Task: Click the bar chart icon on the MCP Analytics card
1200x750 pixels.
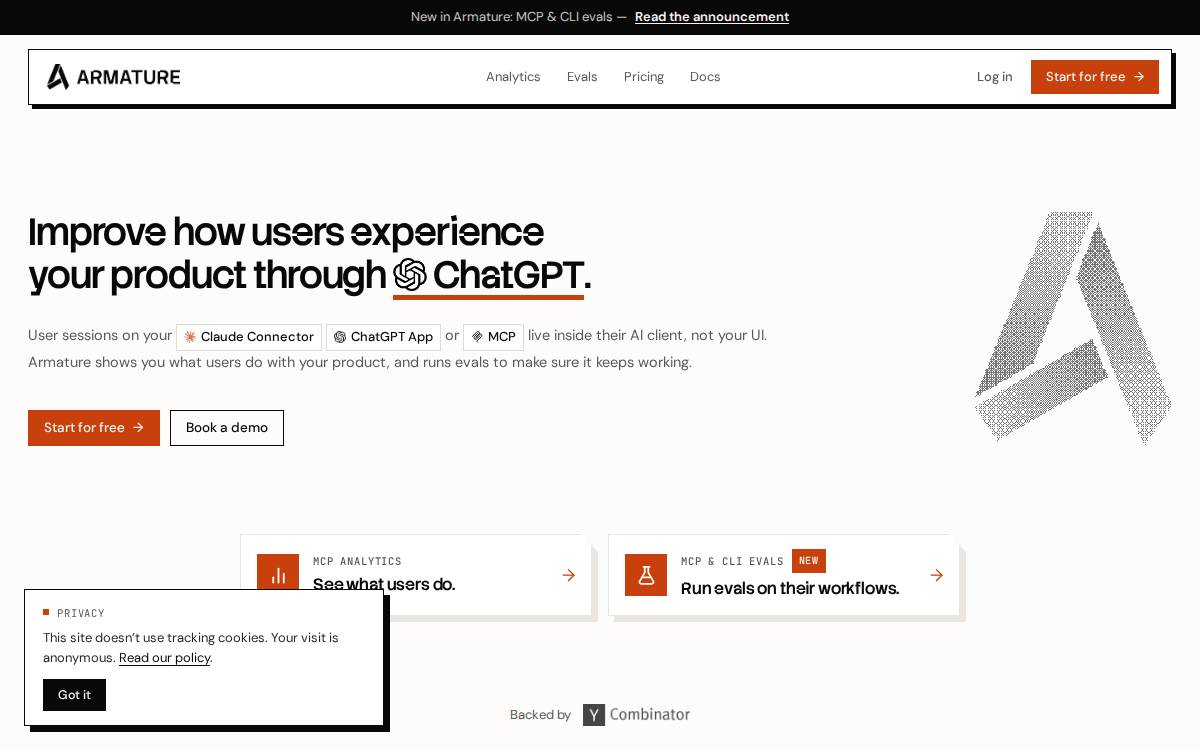Action: [278, 575]
